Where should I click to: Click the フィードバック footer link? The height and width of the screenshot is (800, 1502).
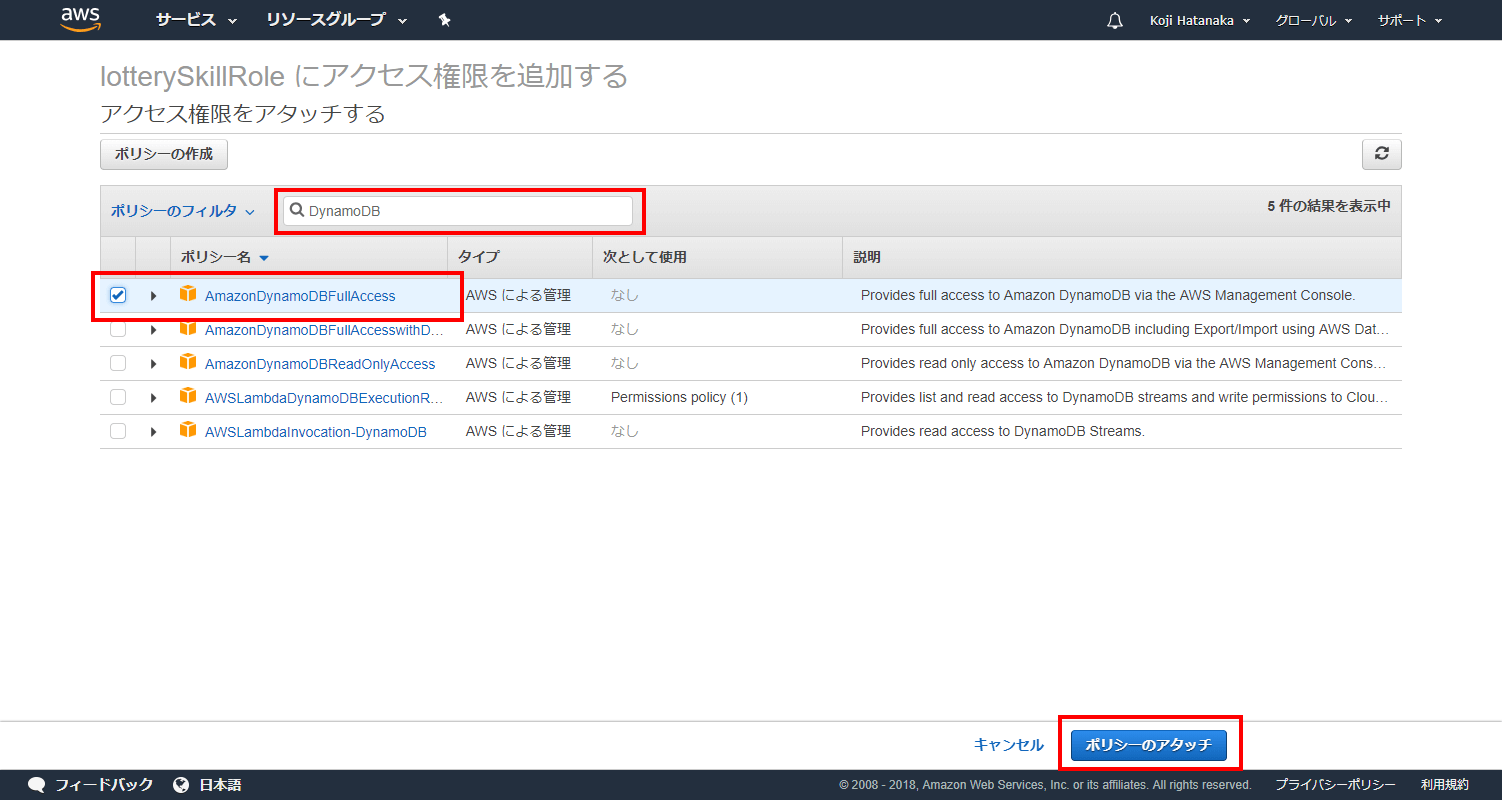tap(104, 785)
